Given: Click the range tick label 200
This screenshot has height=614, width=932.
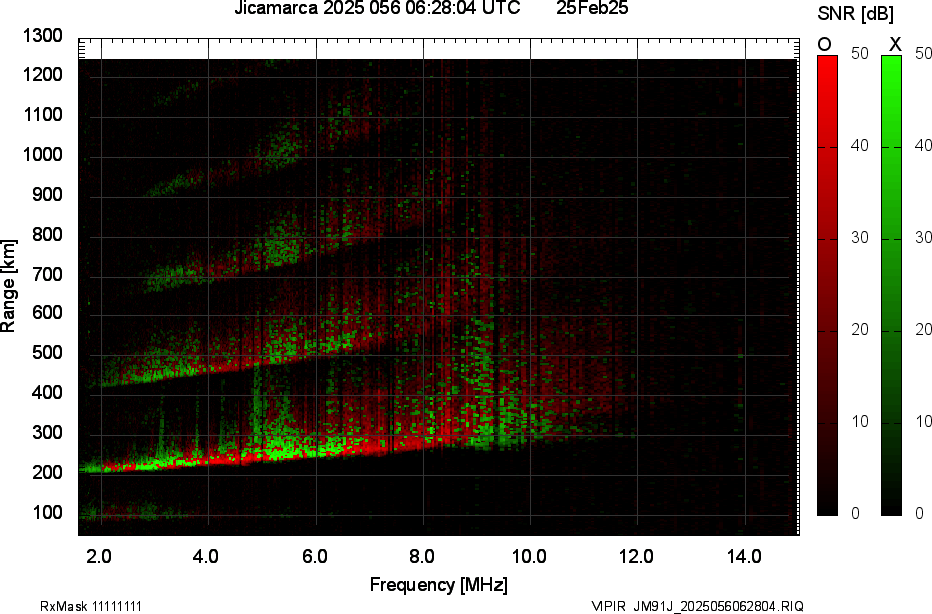Looking at the screenshot, I should click(47, 472).
